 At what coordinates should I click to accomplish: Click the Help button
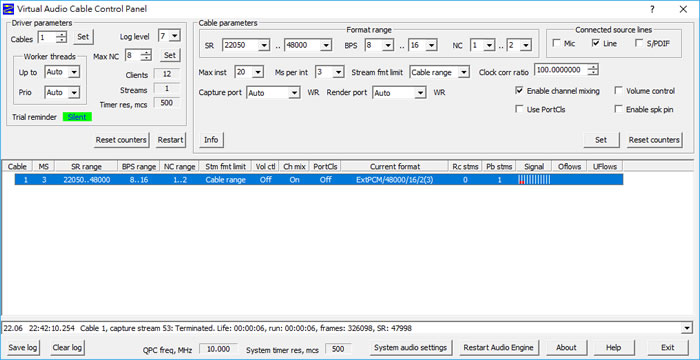pyautogui.click(x=614, y=347)
